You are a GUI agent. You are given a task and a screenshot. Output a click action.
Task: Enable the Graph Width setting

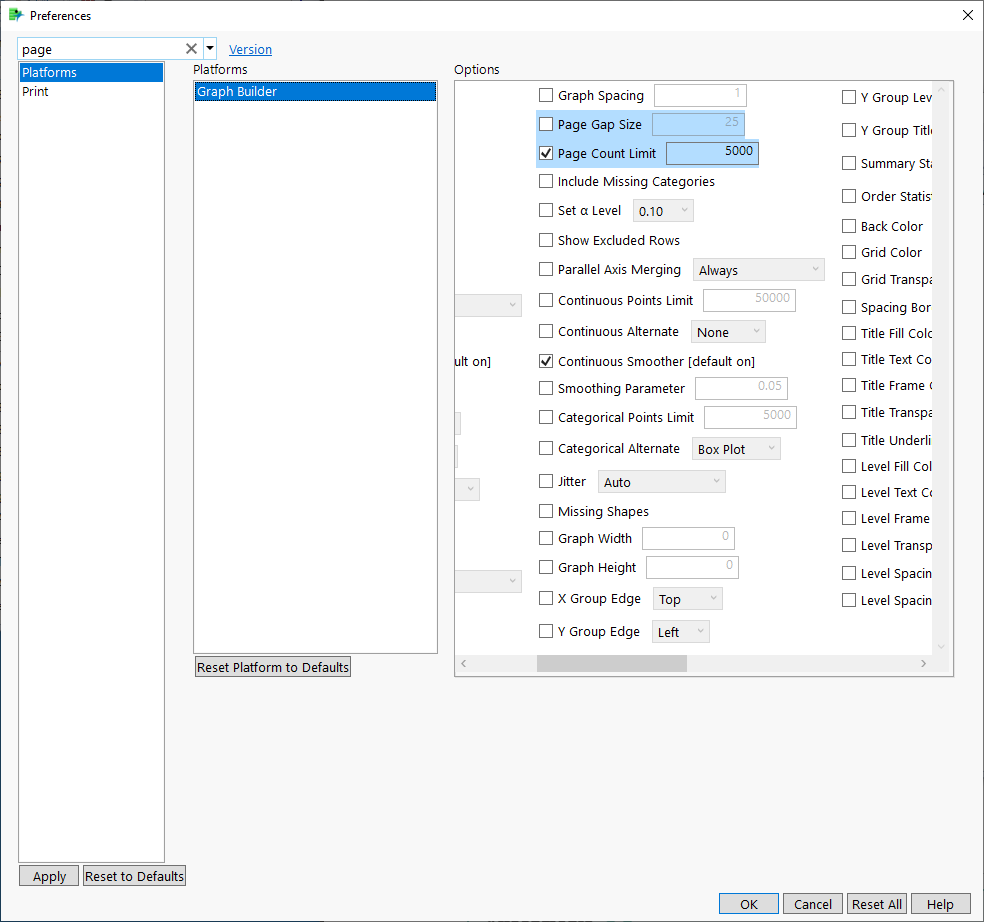(546, 538)
